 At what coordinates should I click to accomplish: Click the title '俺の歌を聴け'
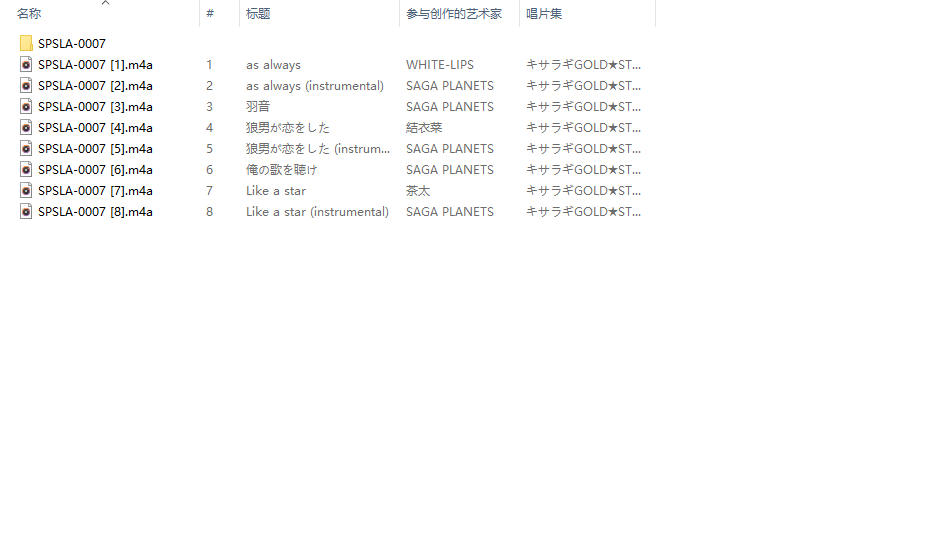tap(282, 170)
